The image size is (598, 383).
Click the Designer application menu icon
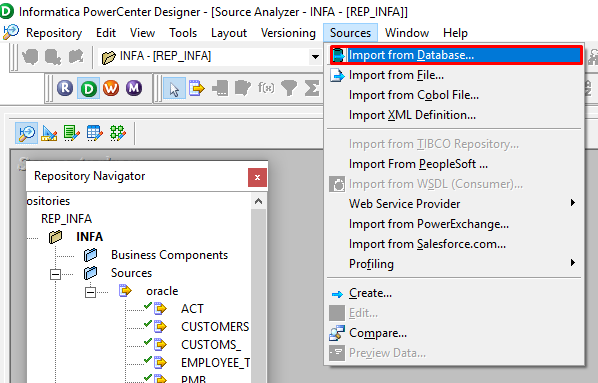tap(11, 32)
